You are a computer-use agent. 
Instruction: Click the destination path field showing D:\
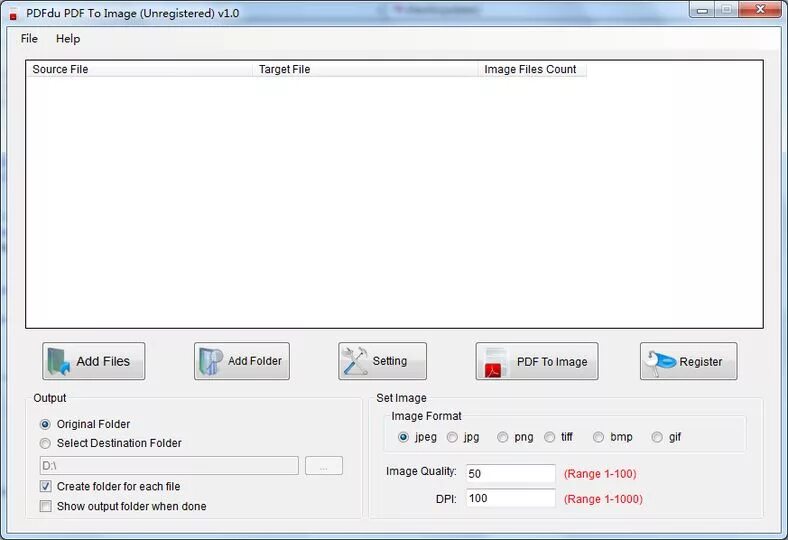pos(169,466)
